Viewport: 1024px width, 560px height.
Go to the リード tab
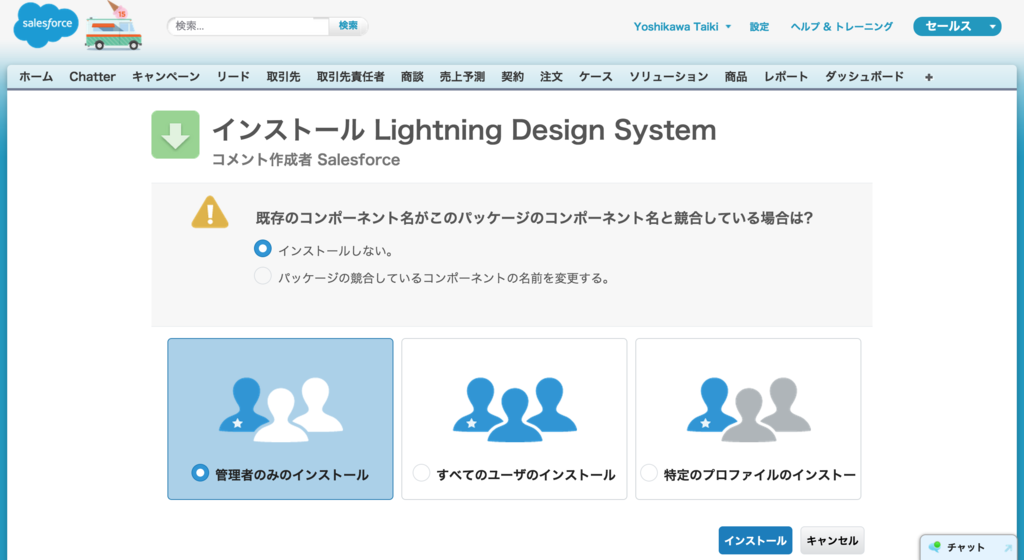click(233, 77)
